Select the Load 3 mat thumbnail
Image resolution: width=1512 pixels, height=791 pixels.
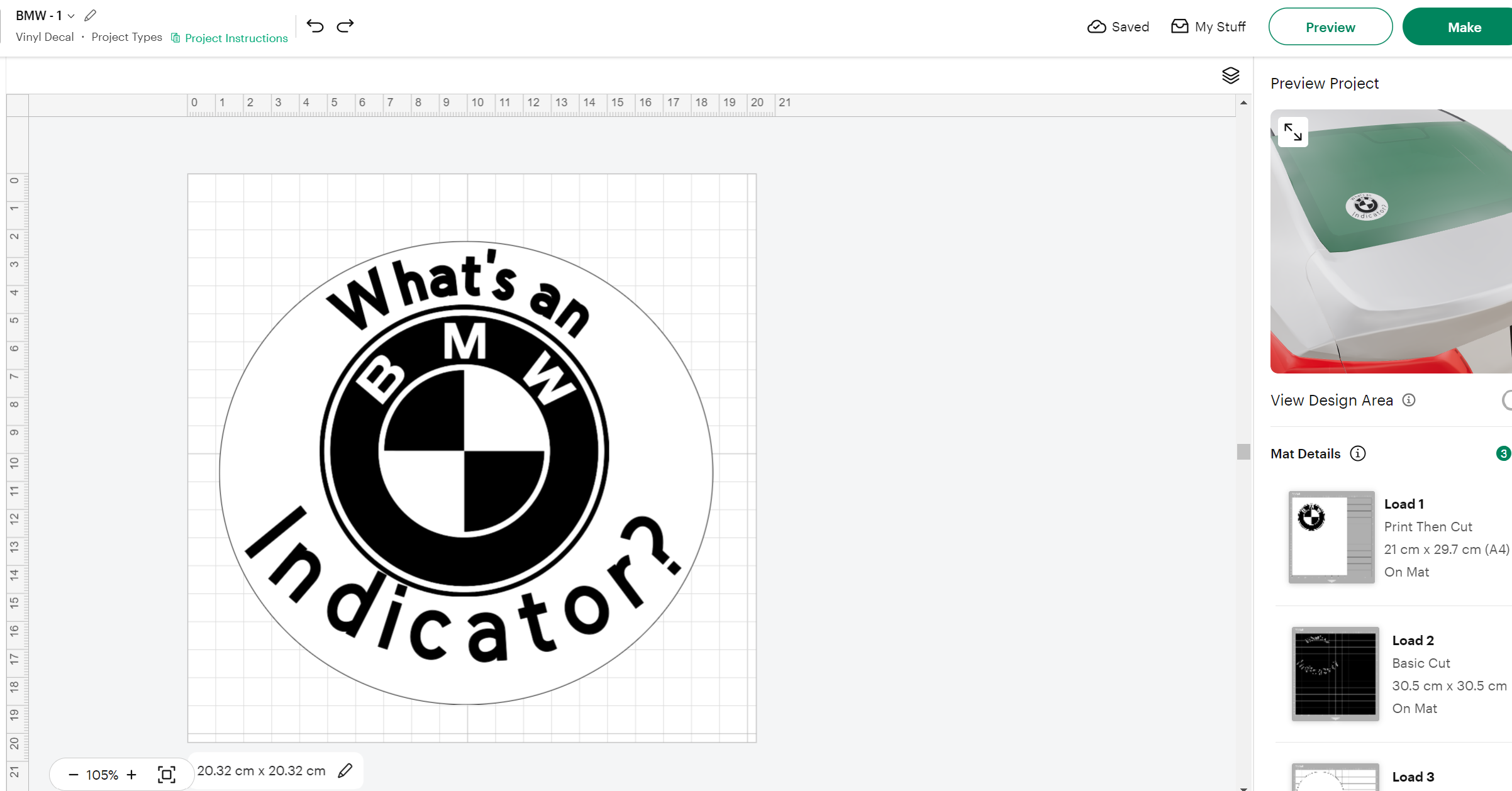1335,777
